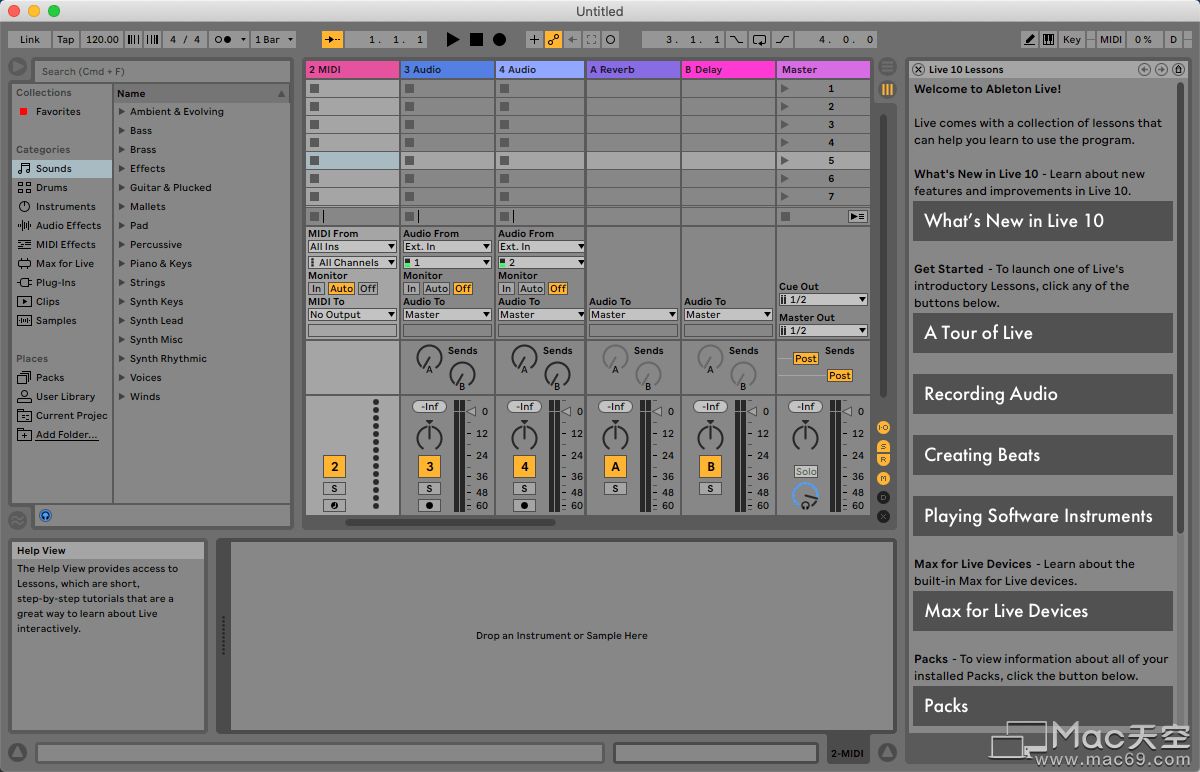Click Stop All Clips button in Master
The height and width of the screenshot is (772, 1200).
tap(785, 216)
